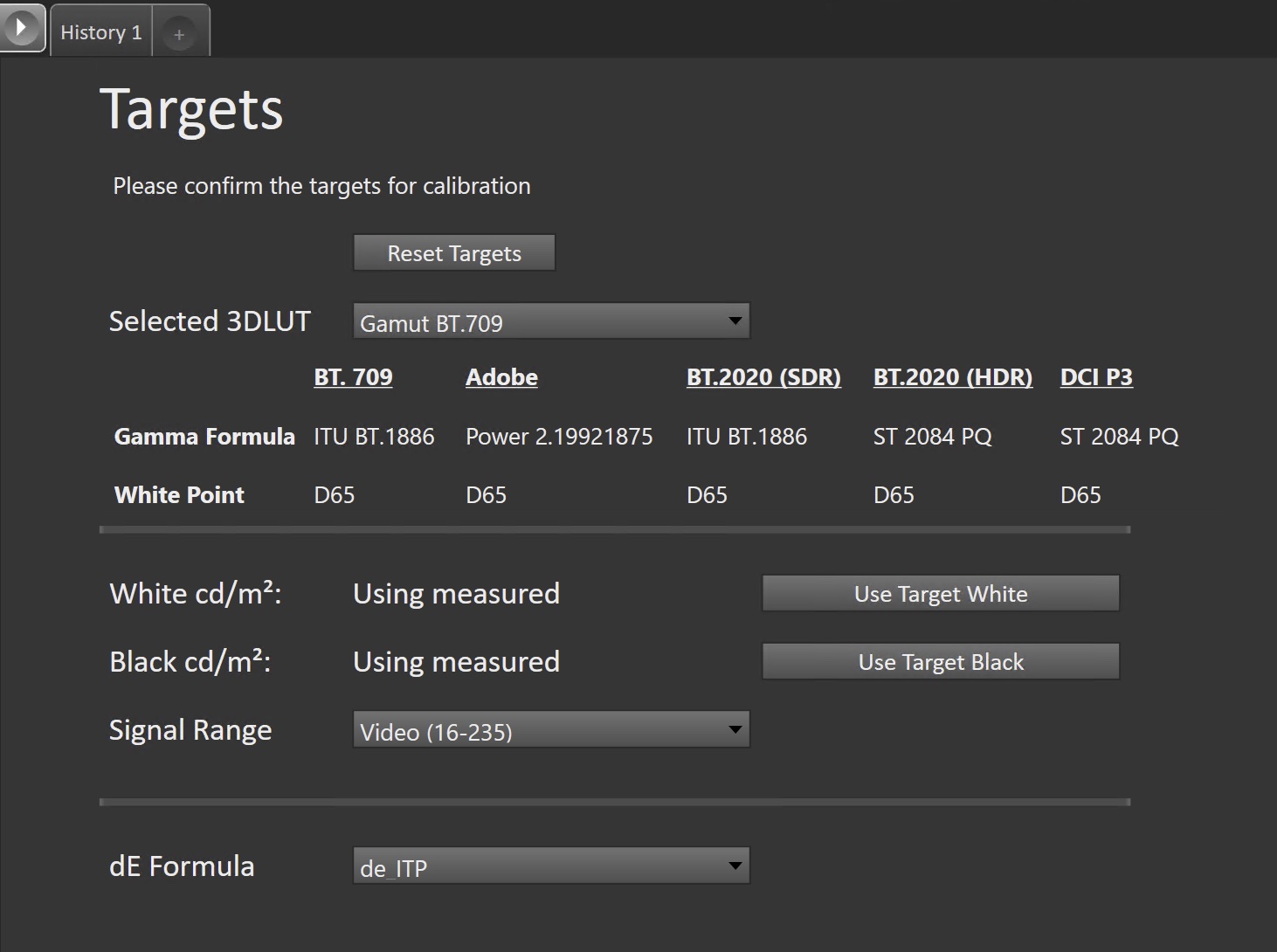The height and width of the screenshot is (952, 1277).
Task: Switch to the History 1 tab
Action: click(100, 33)
